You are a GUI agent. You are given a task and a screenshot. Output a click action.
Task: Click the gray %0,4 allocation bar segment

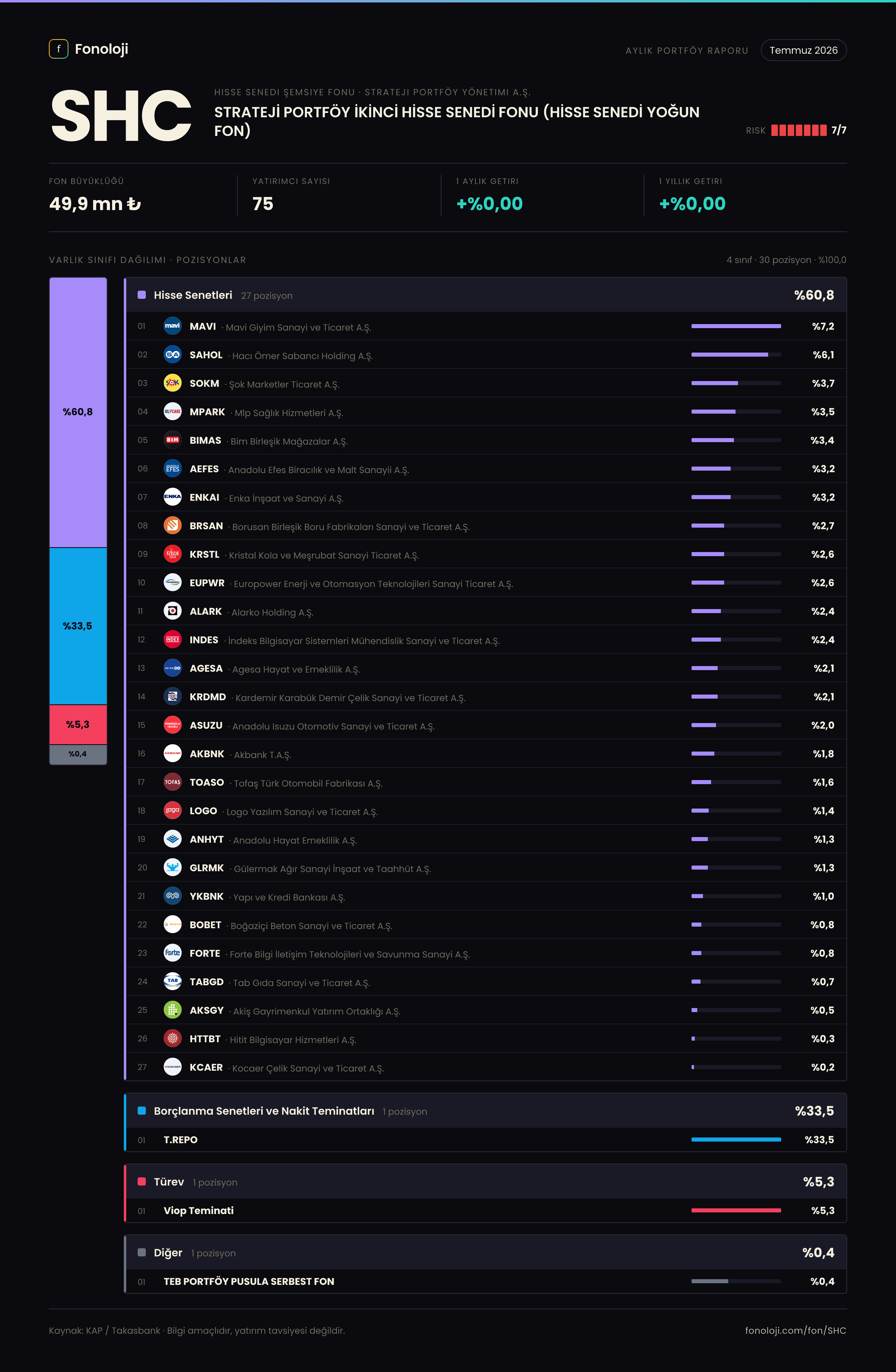point(78,754)
